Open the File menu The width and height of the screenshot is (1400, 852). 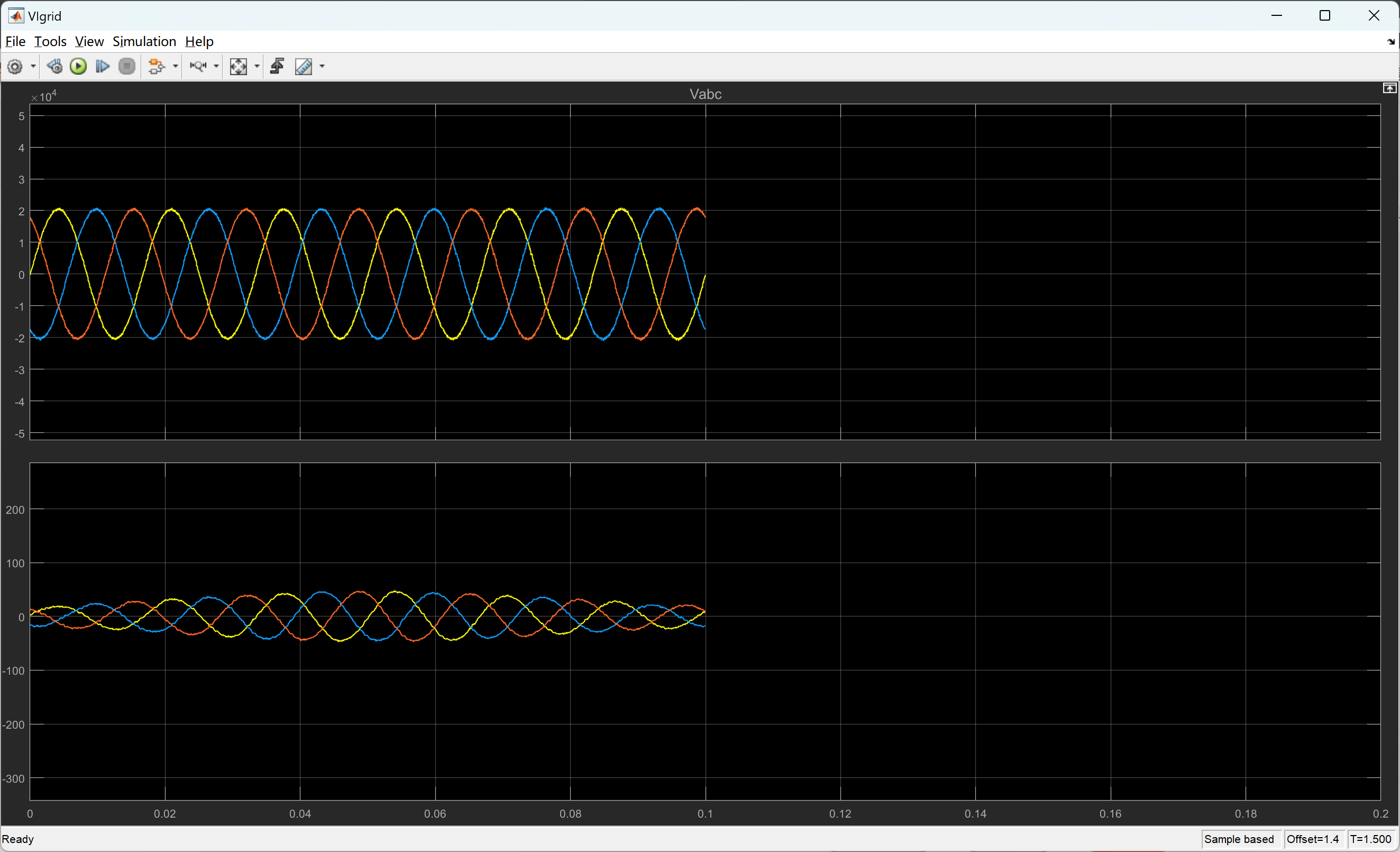point(15,41)
